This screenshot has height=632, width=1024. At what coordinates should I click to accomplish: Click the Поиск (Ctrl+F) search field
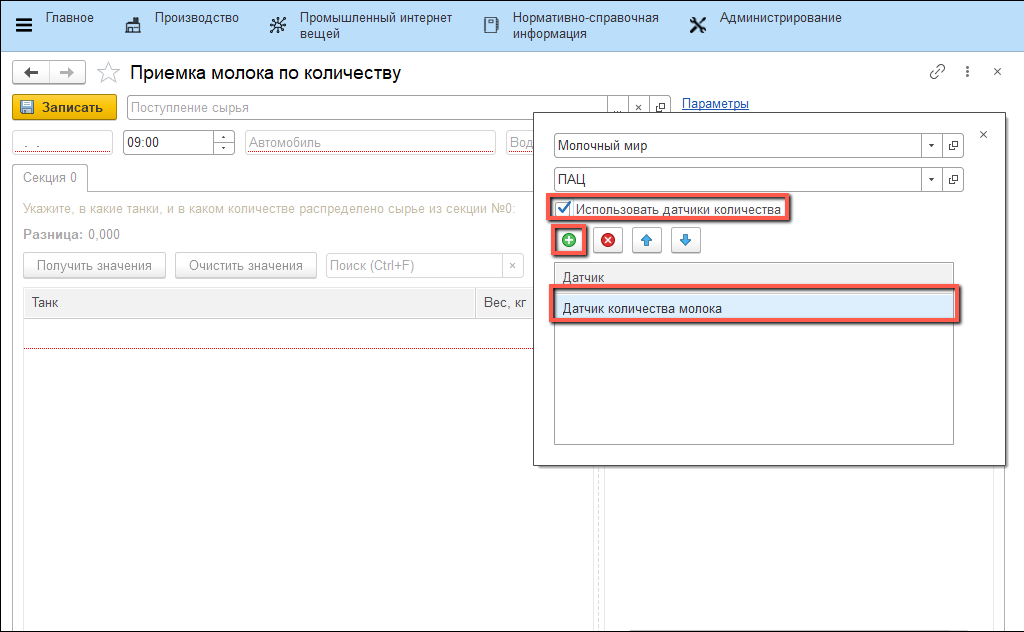tap(414, 265)
